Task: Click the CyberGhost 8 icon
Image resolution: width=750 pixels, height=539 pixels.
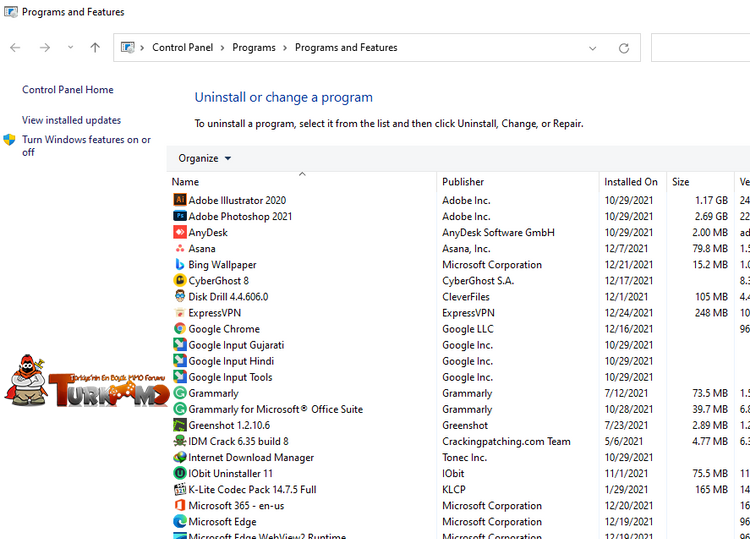Action: (180, 280)
